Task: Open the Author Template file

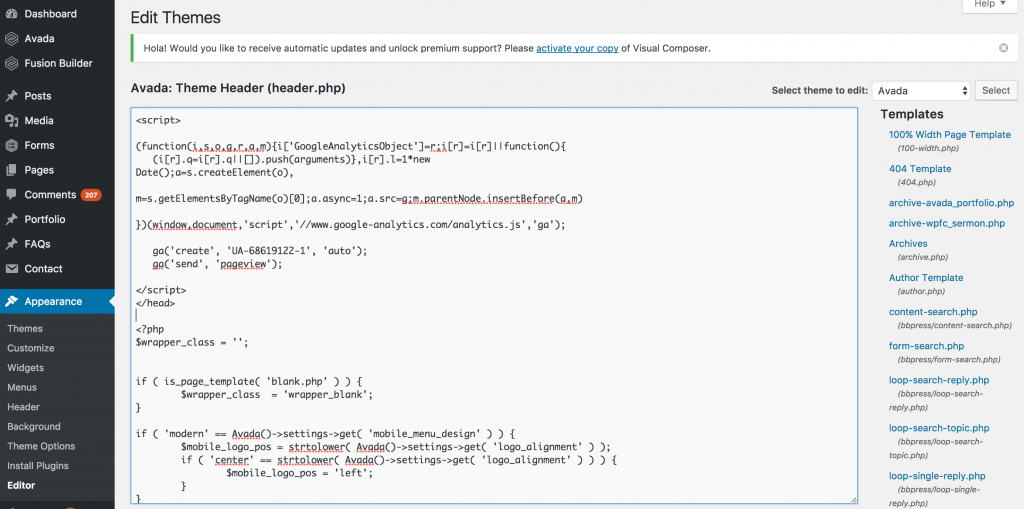Action: 926,278
